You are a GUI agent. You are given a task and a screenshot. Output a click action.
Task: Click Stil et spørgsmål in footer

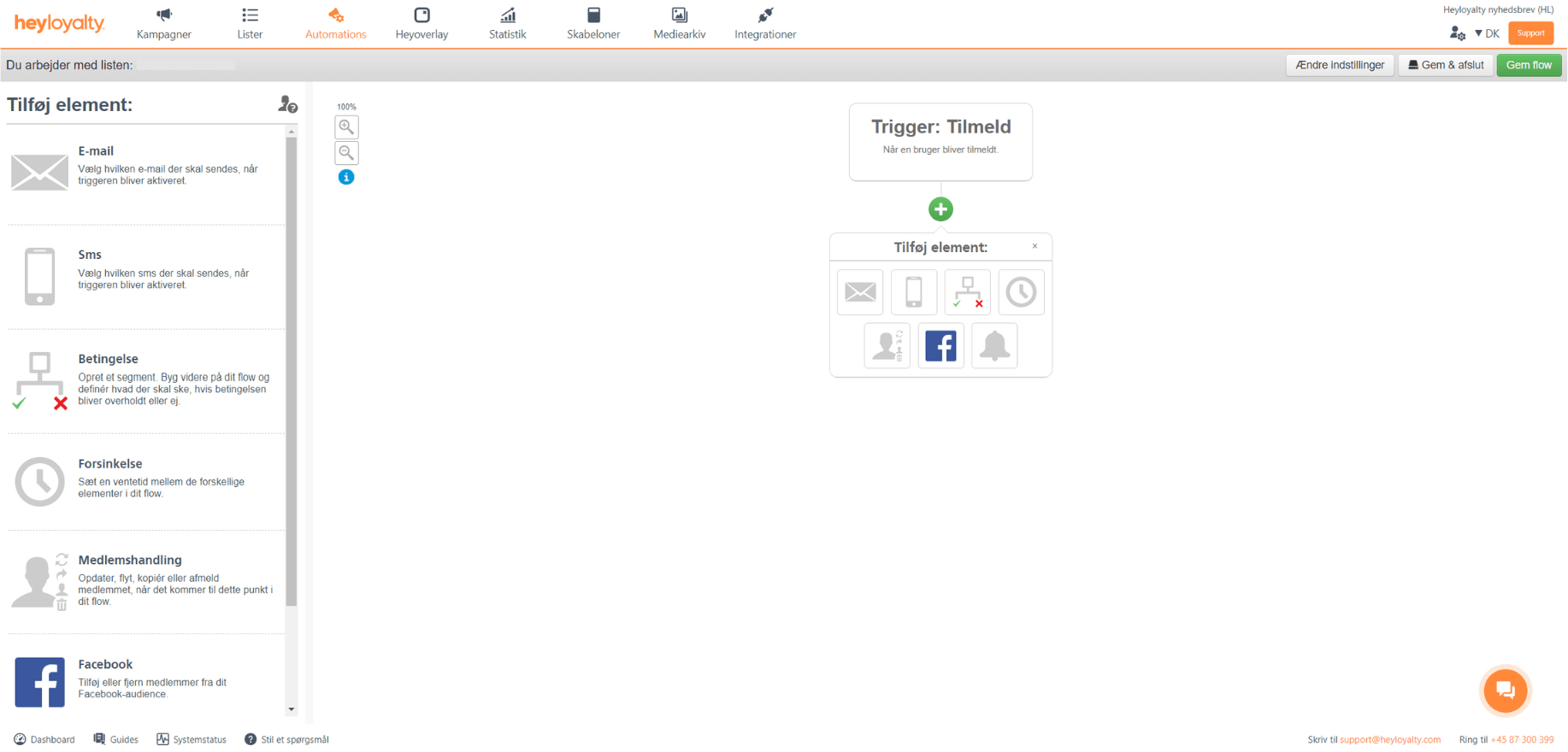click(286, 739)
